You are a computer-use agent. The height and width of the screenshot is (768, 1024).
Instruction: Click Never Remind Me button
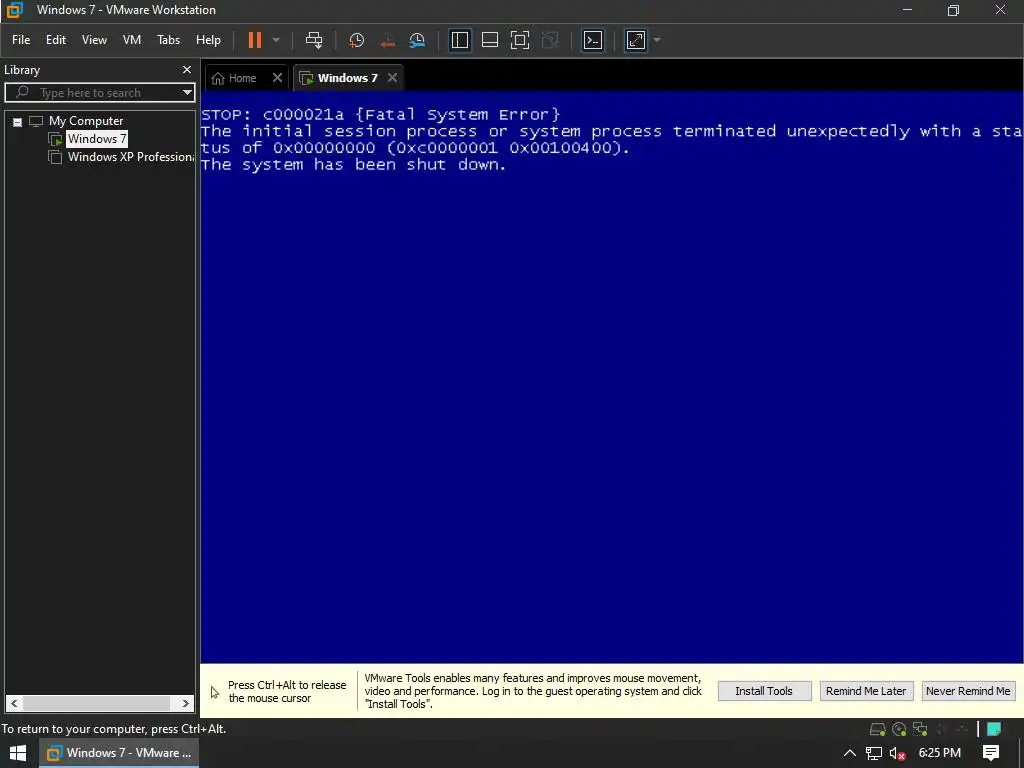968,691
